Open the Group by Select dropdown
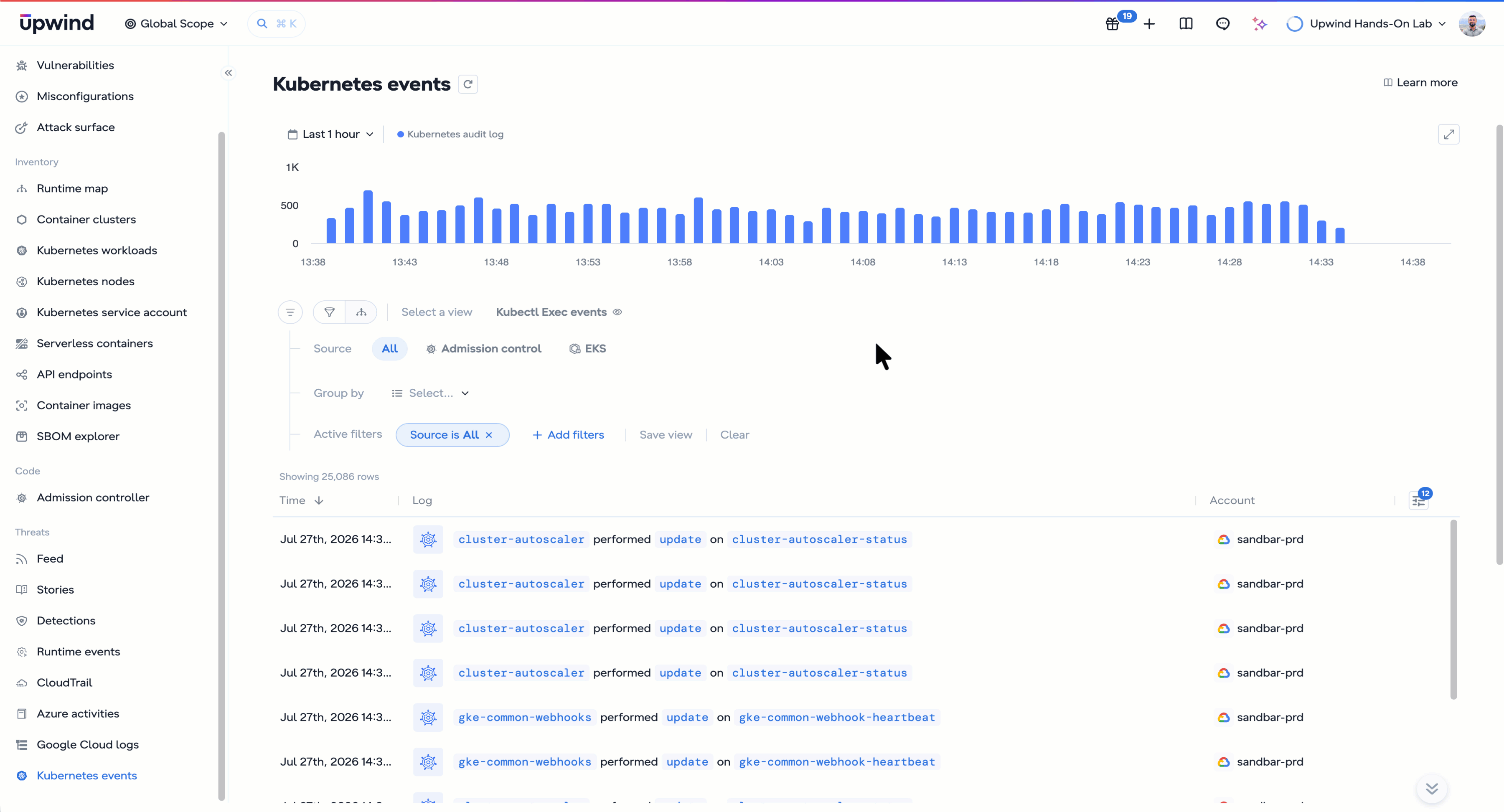Viewport: 1504px width, 812px height. point(430,393)
